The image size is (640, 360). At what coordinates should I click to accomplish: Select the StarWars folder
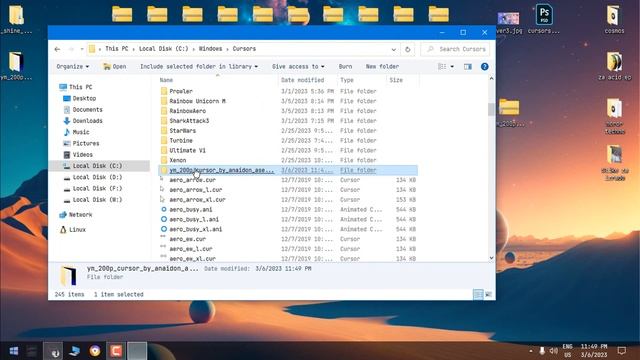[x=182, y=131]
